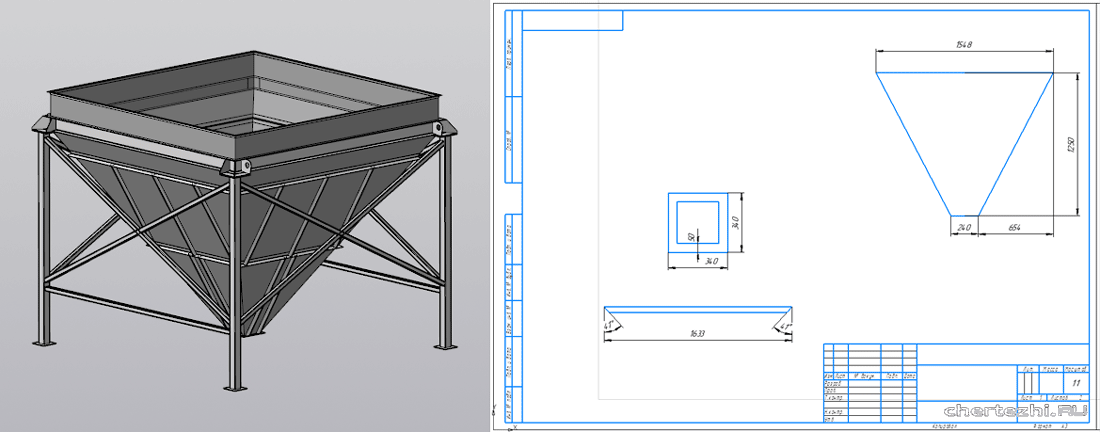
Task: Click the chertezhi.RU watermark link
Action: click(x=1016, y=410)
